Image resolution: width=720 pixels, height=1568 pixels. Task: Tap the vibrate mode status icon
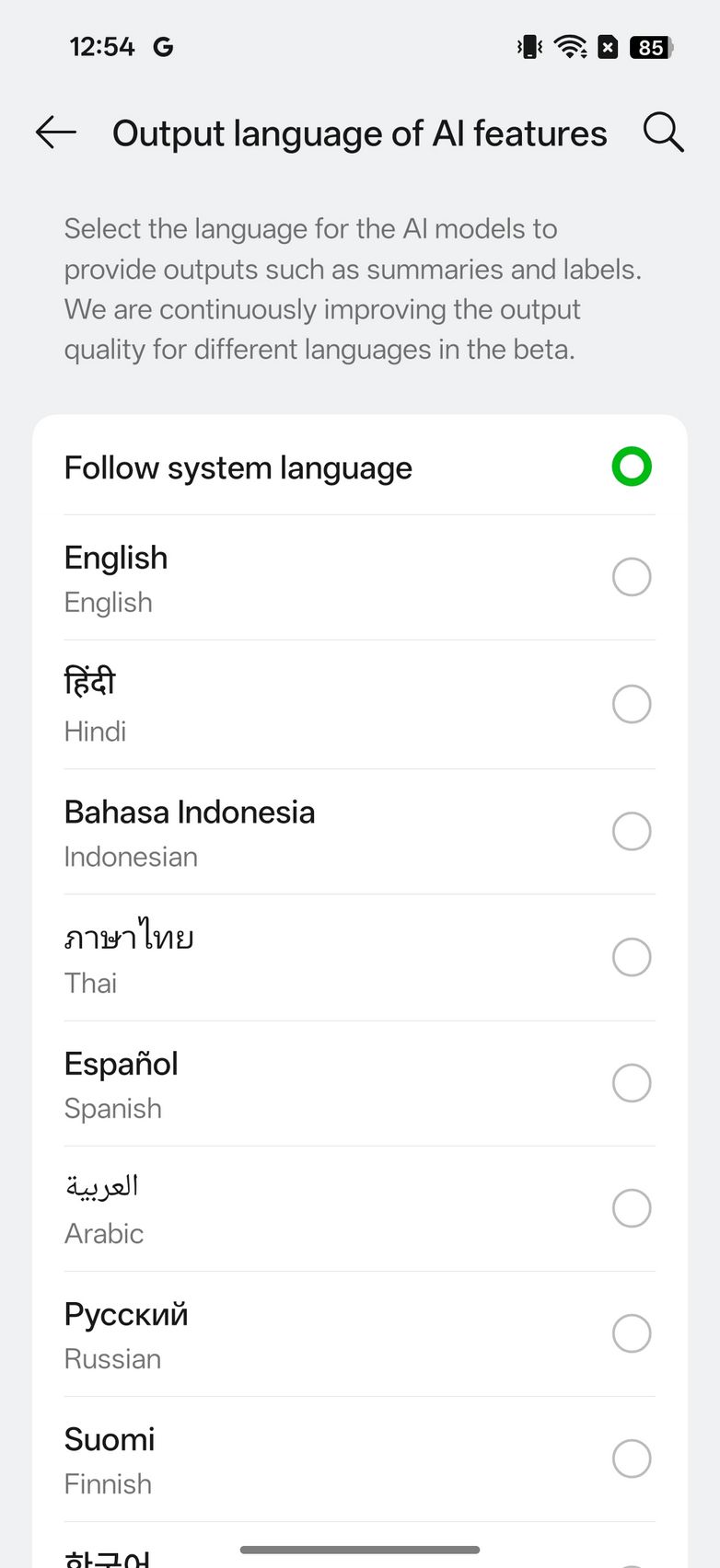(529, 47)
